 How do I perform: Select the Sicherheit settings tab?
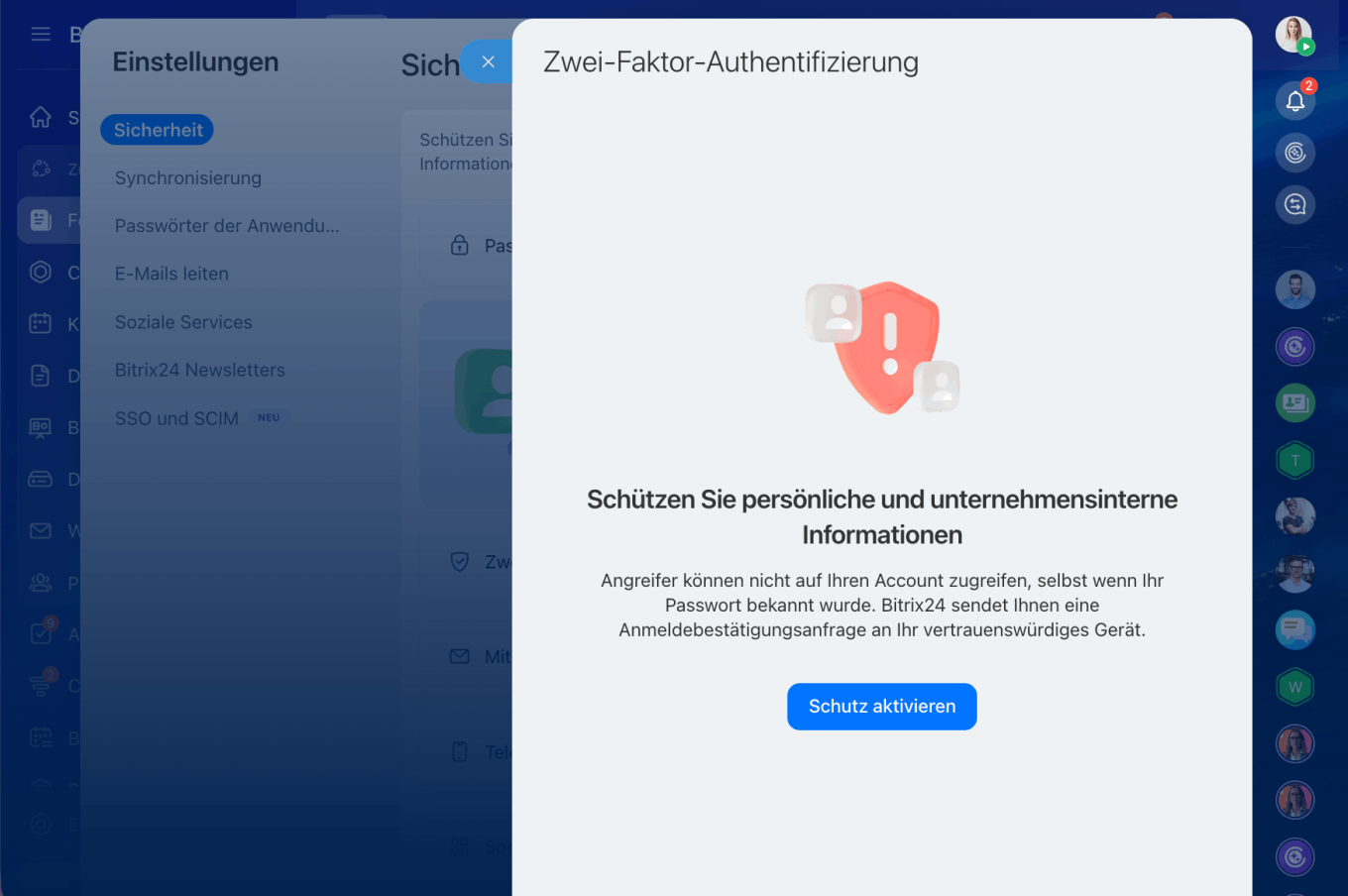point(157,129)
